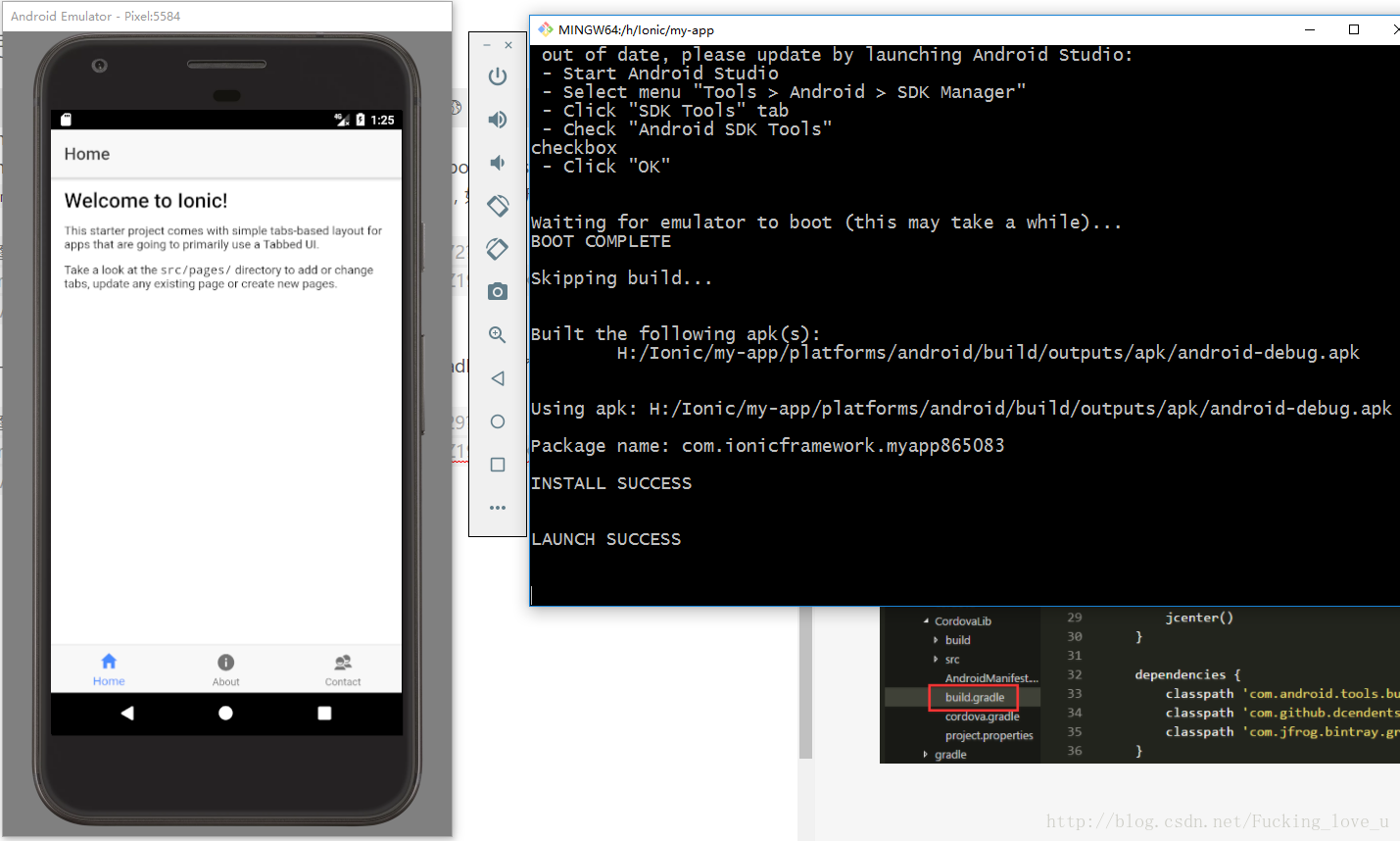Open cordova.gradle in the file tree
Viewport: 1400px width, 841px height.
[982, 717]
